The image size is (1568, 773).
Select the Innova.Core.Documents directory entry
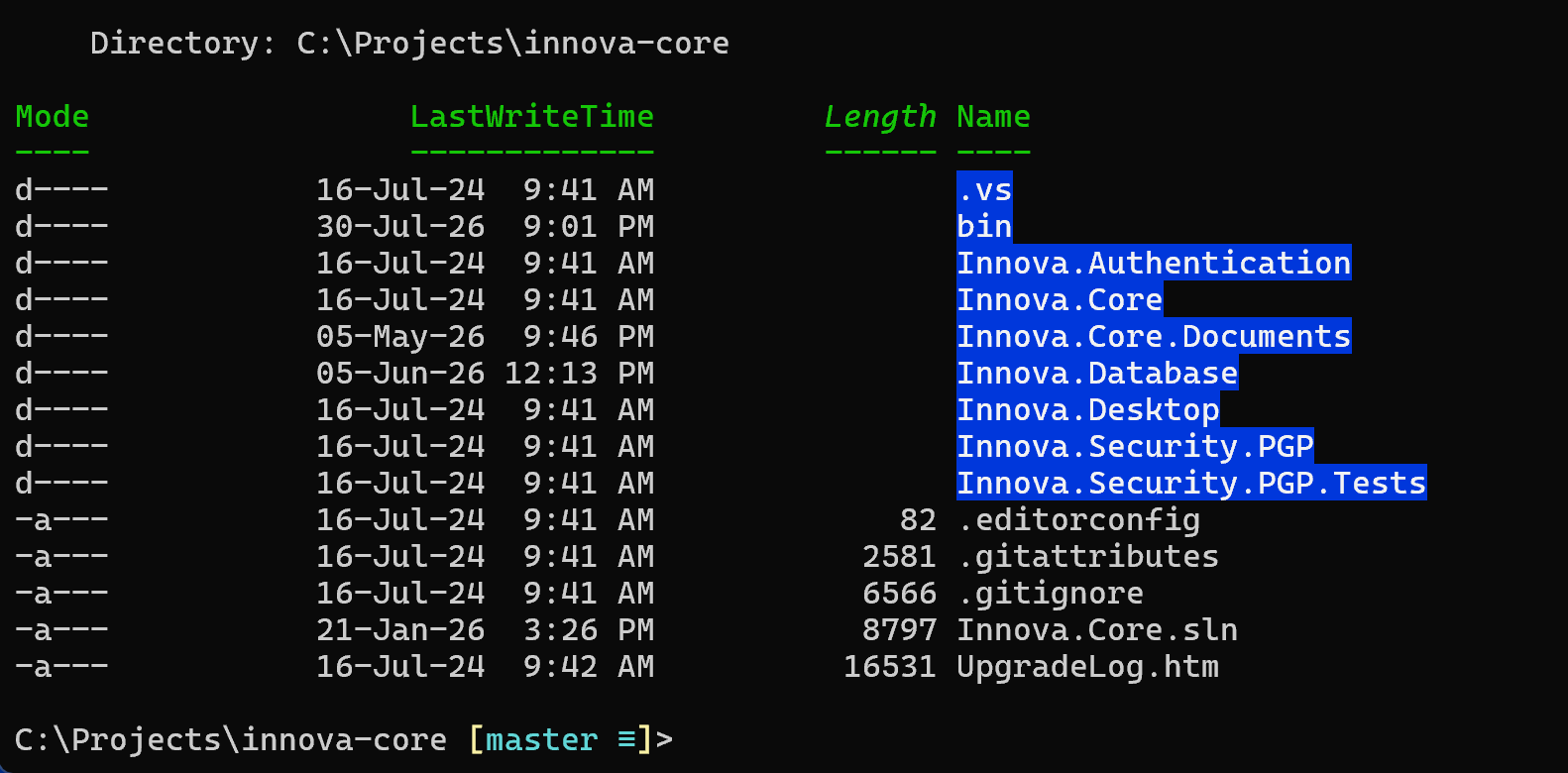tap(1154, 336)
